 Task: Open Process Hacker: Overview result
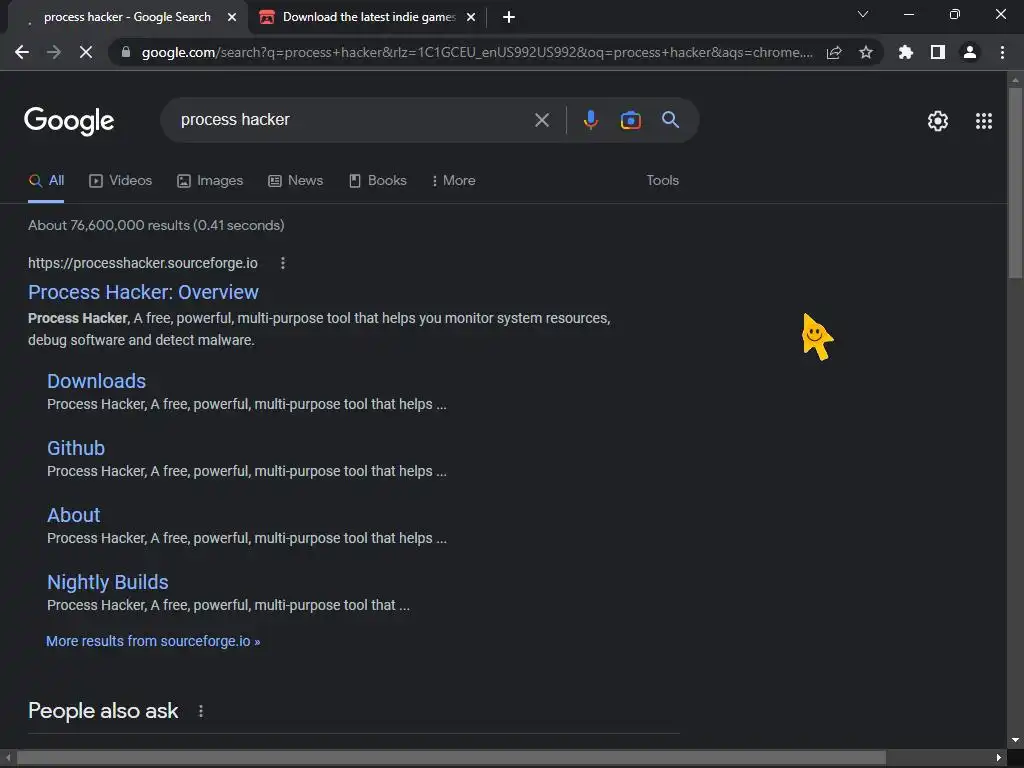point(143,292)
